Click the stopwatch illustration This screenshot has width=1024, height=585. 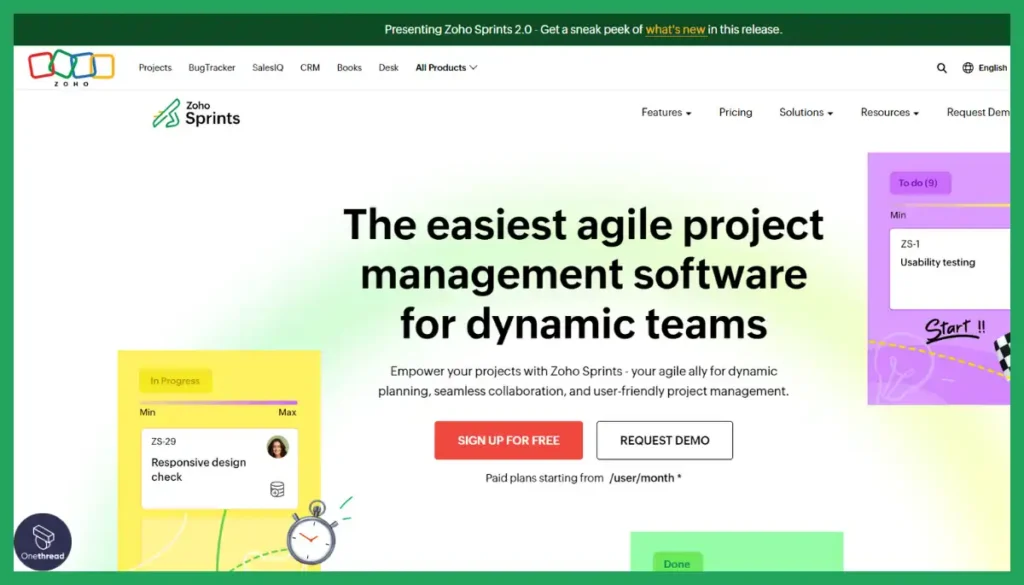pyautogui.click(x=313, y=534)
